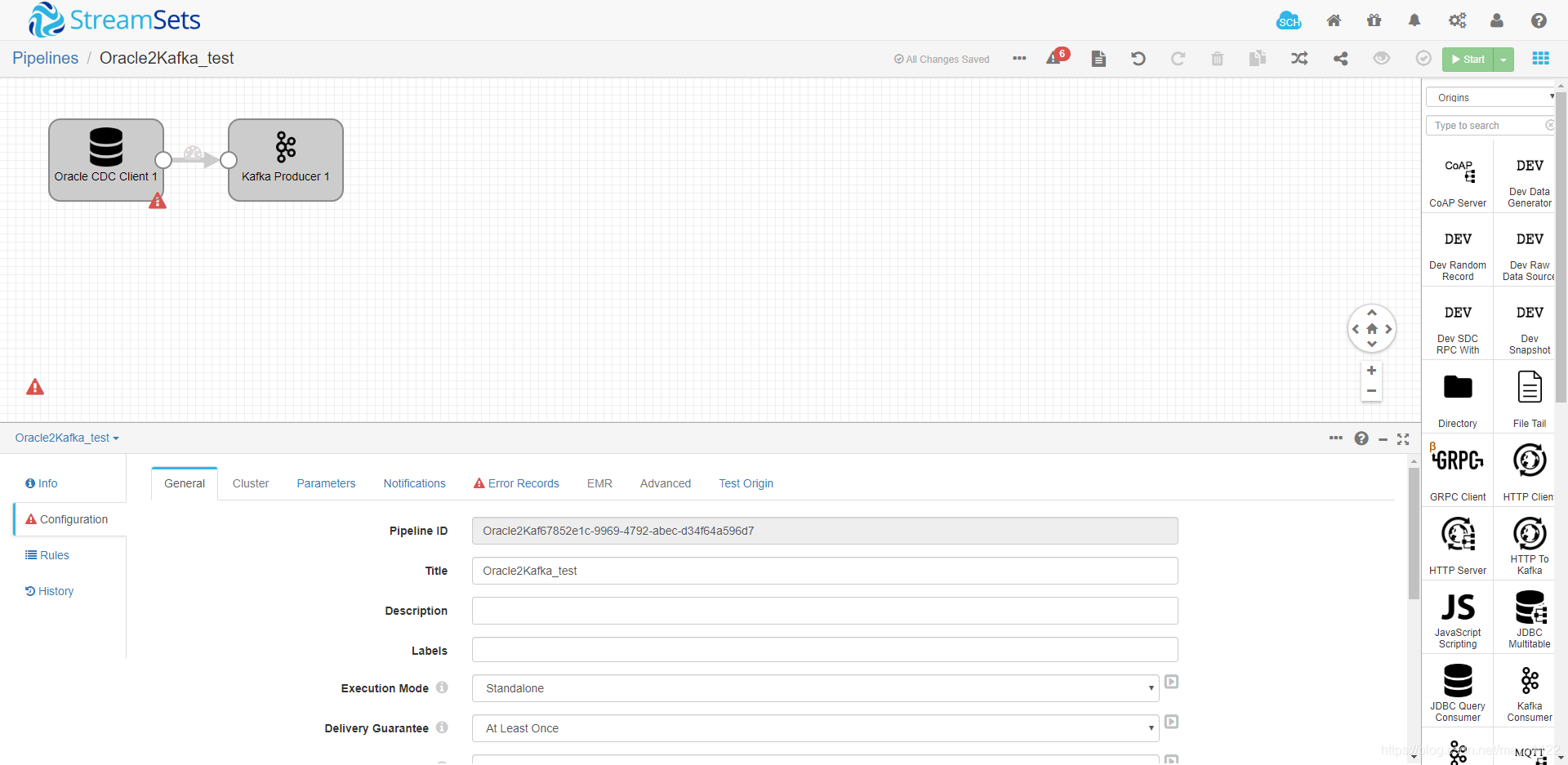The width and height of the screenshot is (1568, 765).
Task: Toggle the stage library grid icon
Action: 1541,59
